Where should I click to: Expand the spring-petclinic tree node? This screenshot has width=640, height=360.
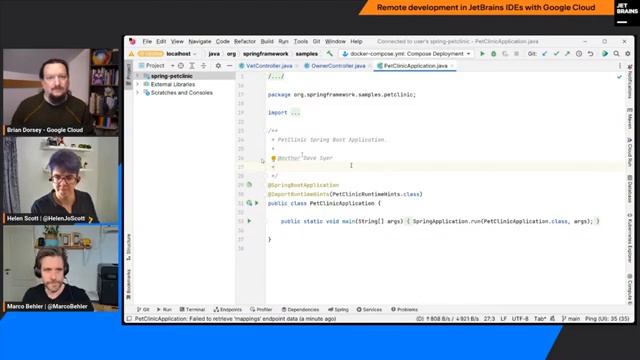coord(138,76)
